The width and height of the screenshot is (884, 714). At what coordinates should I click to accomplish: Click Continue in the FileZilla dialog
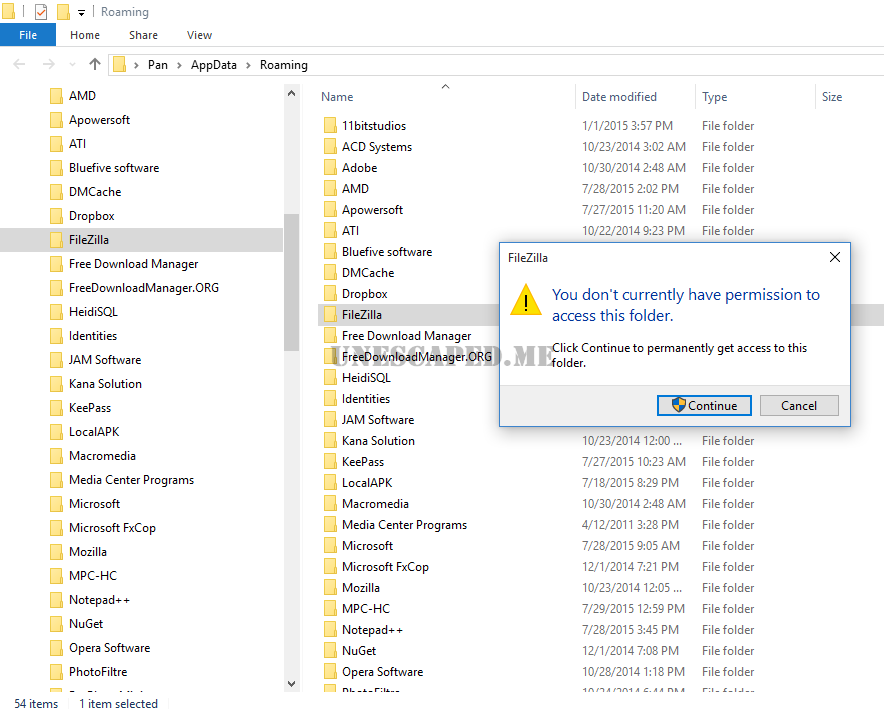704,405
